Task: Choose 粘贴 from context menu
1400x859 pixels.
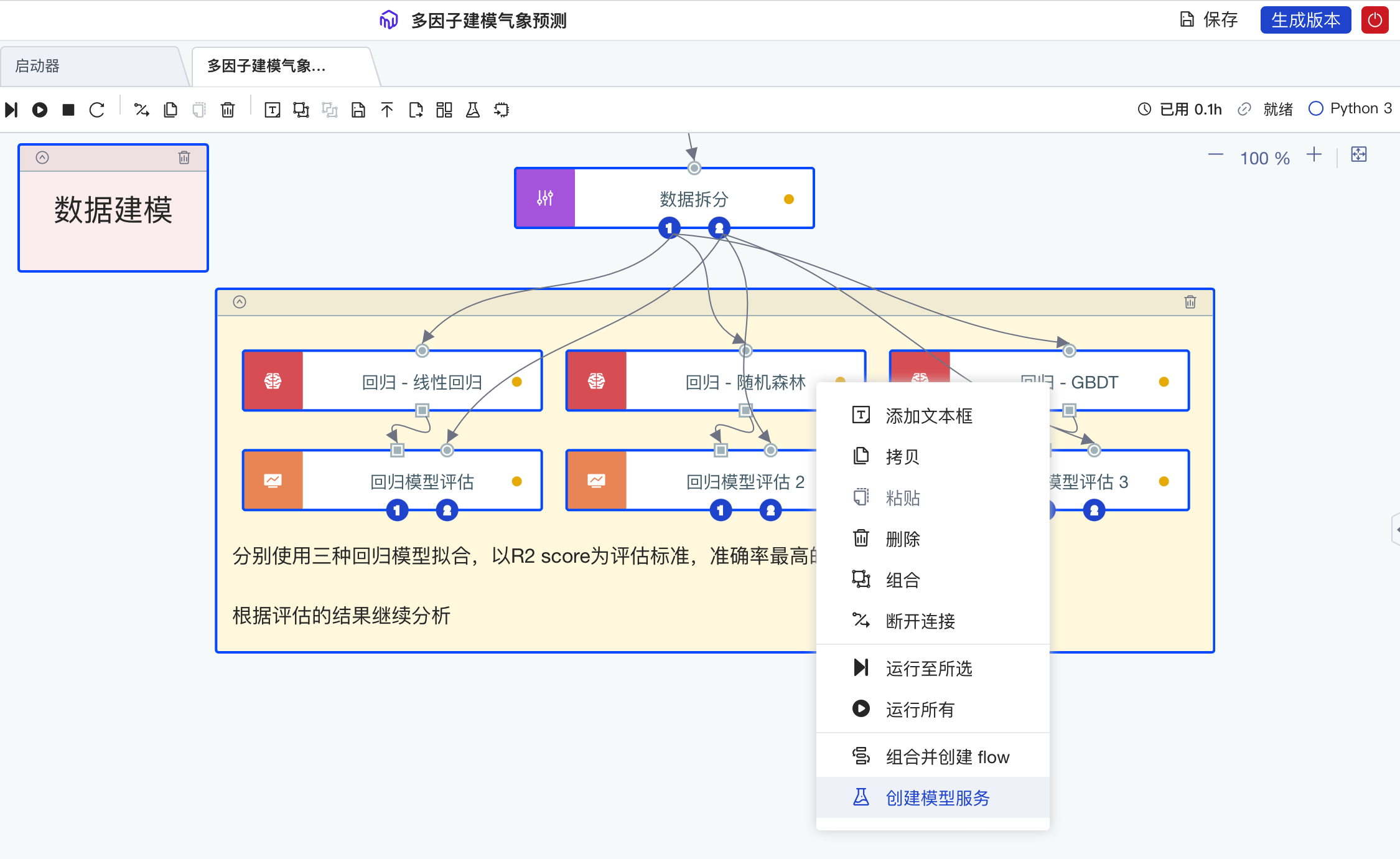Action: tap(933, 498)
